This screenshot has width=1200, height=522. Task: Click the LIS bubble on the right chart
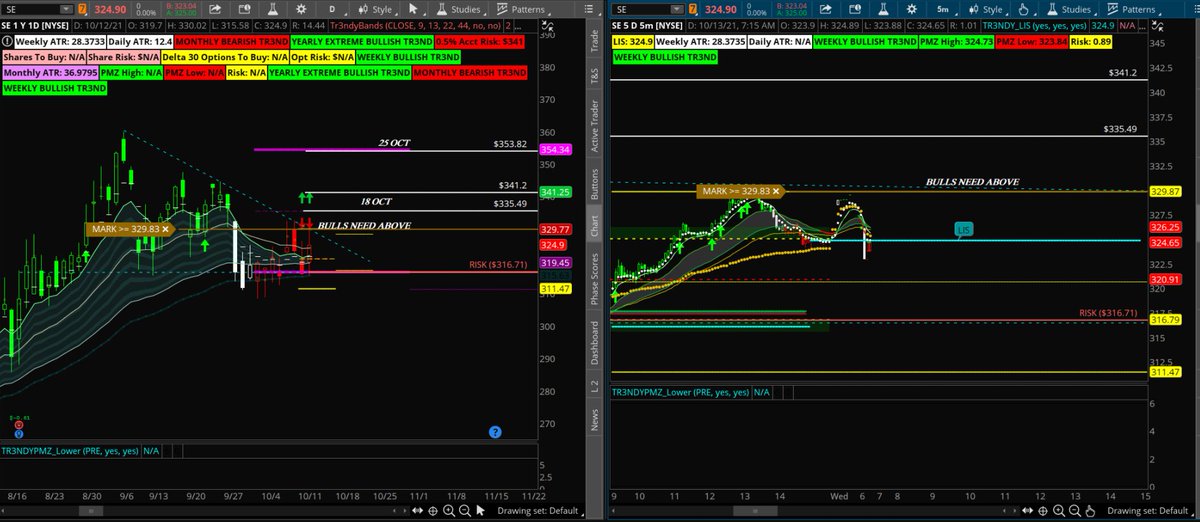(963, 229)
